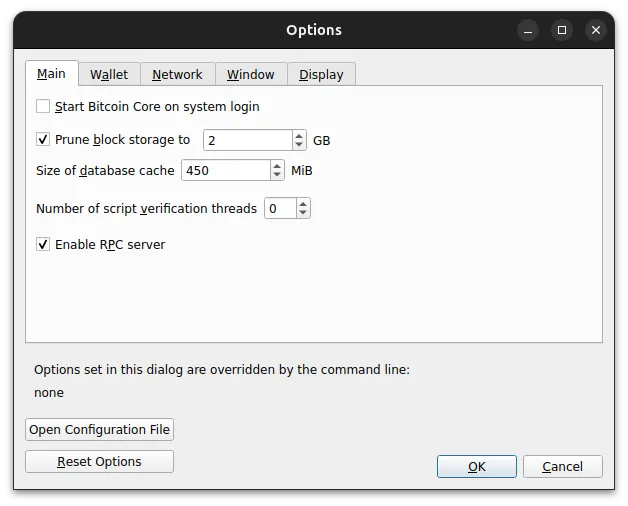Screen dimensions: 628x506
Task: Click the 'Prune block storage to' label
Action: (122, 139)
